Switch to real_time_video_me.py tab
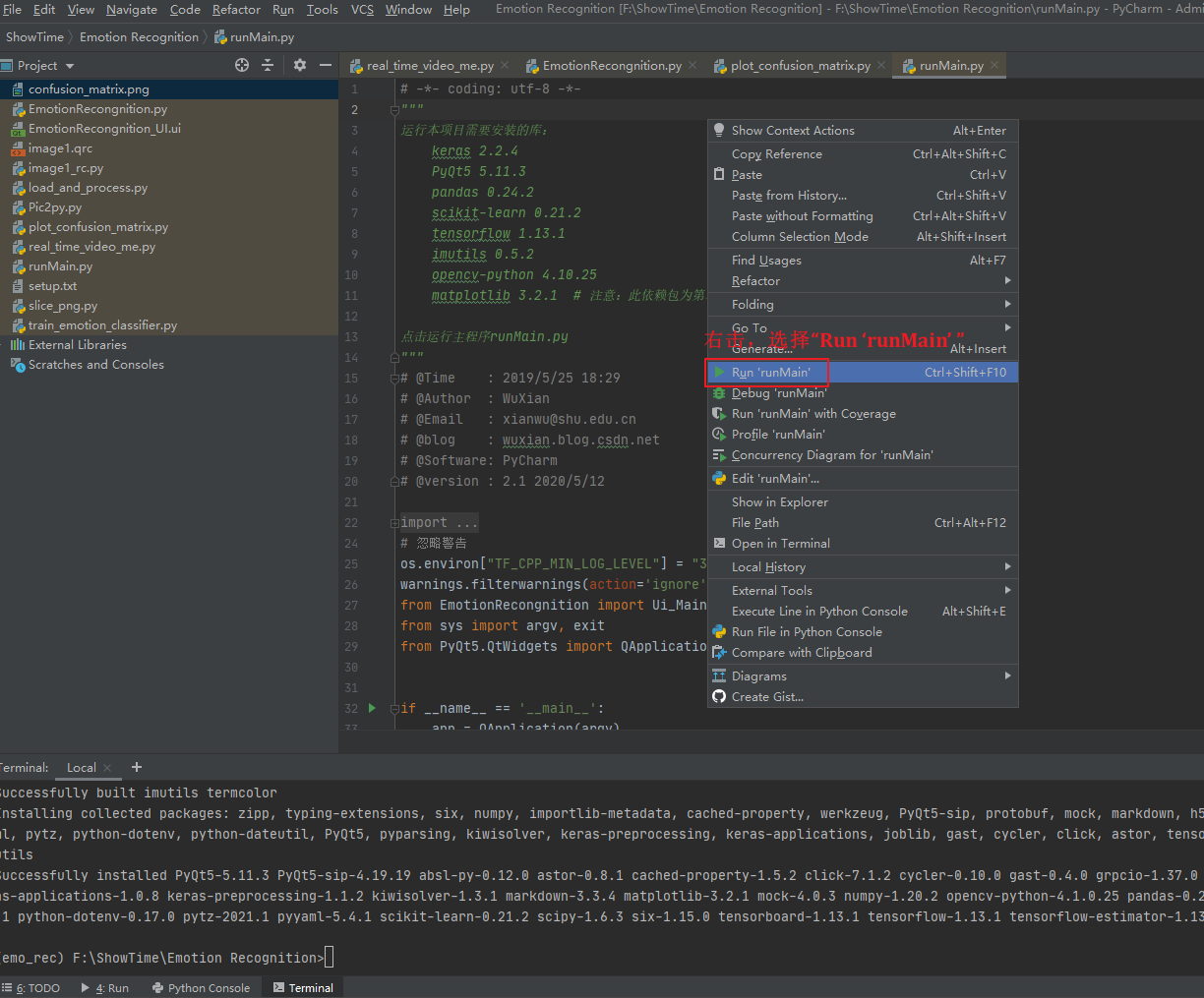This screenshot has width=1204, height=998. coord(430,66)
